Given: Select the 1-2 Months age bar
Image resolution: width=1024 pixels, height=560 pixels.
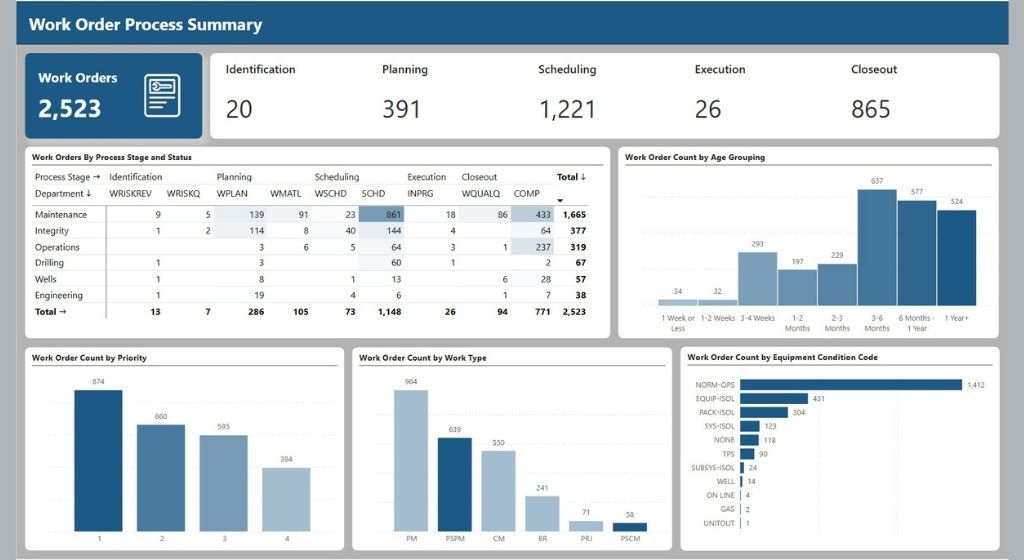Looking at the screenshot, I should [x=797, y=288].
